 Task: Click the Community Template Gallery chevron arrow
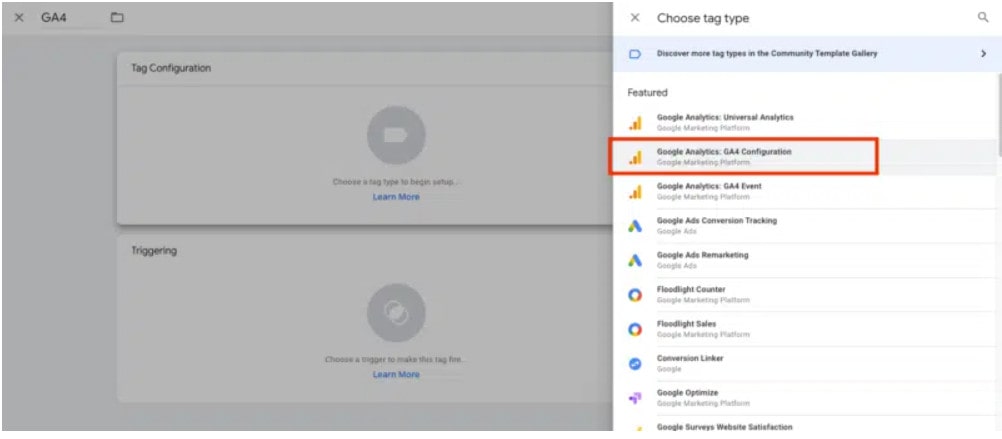983,54
